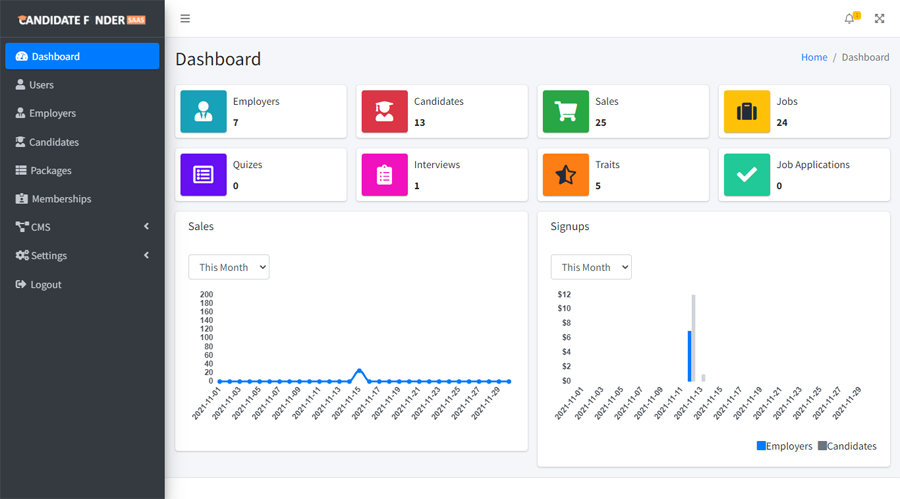Toggle fullscreen with the expand icon
900x499 pixels.
click(x=880, y=19)
